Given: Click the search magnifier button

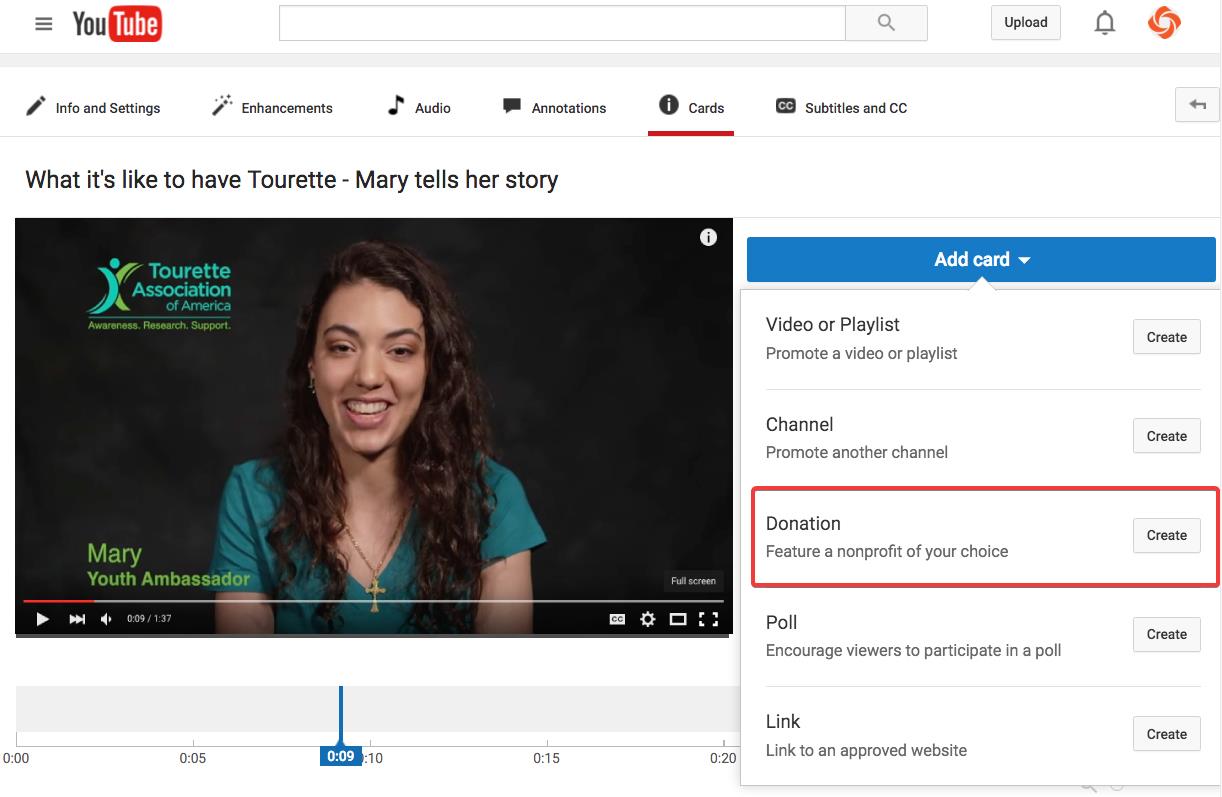Looking at the screenshot, I should coord(885,23).
